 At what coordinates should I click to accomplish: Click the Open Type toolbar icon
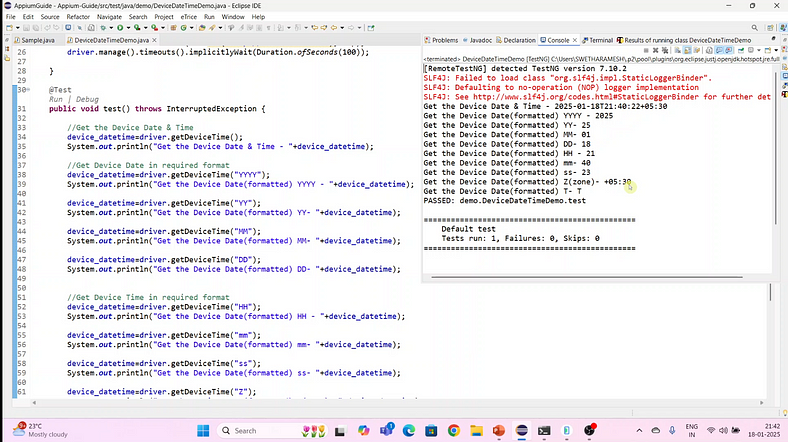pos(202,28)
